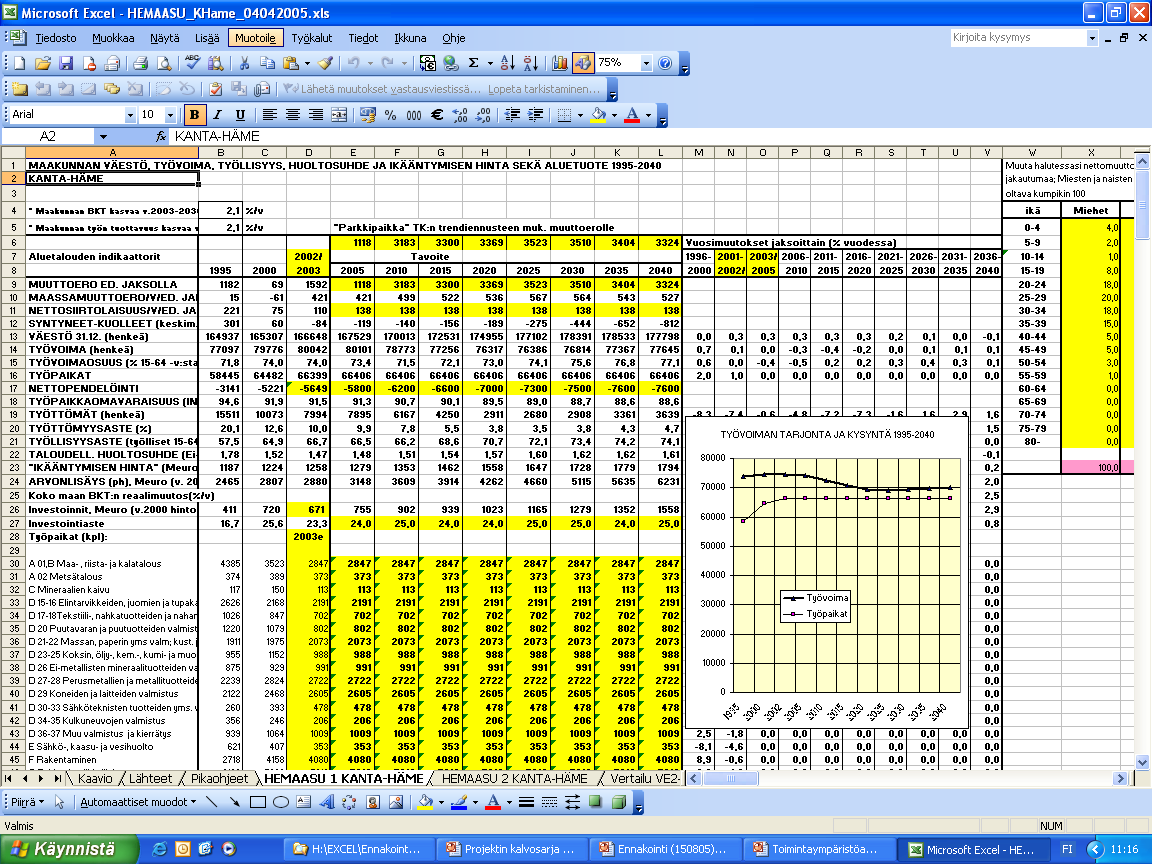Go to the last sheet tab using navigation arrow

[x=57, y=779]
